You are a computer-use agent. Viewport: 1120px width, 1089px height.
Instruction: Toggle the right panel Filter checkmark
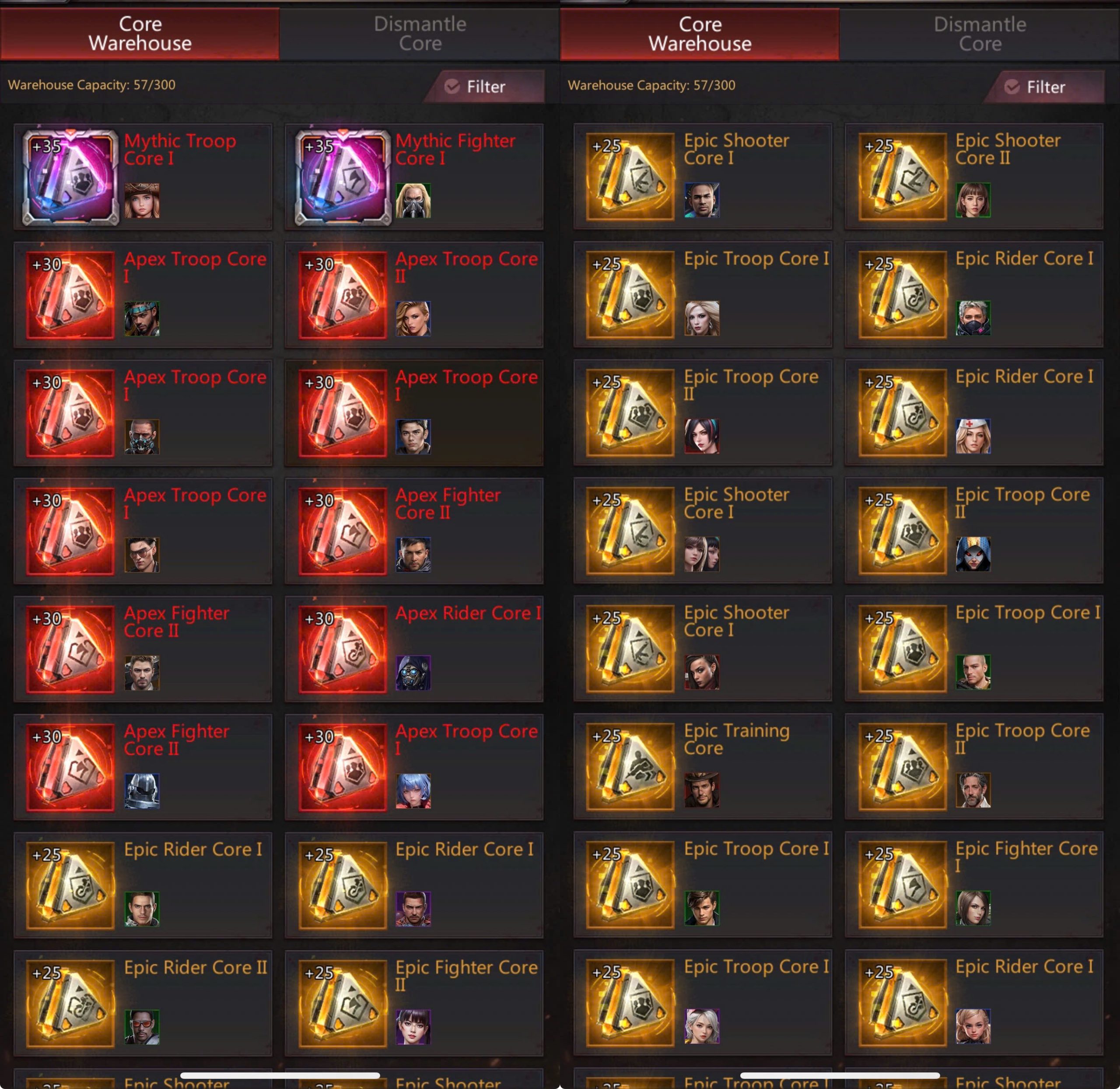[x=1012, y=87]
